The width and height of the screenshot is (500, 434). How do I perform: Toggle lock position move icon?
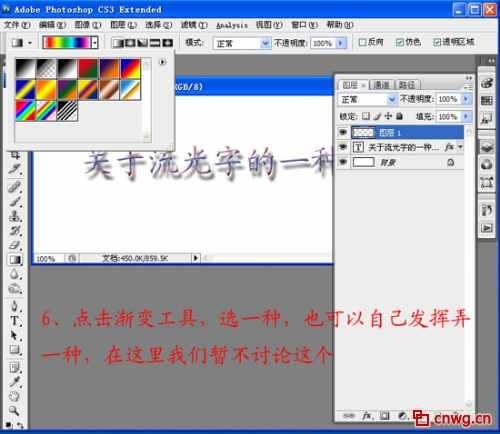388,116
